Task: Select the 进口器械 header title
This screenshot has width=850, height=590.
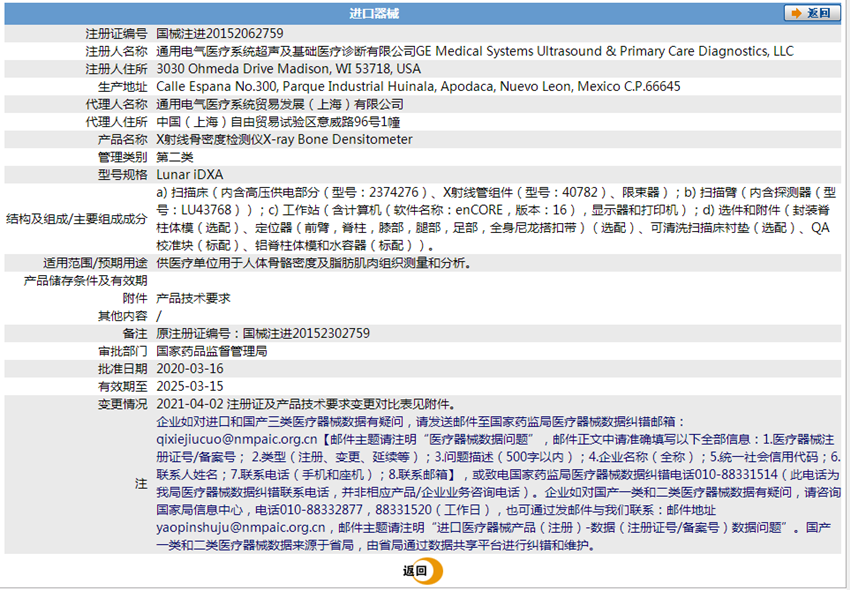Action: tap(374, 14)
